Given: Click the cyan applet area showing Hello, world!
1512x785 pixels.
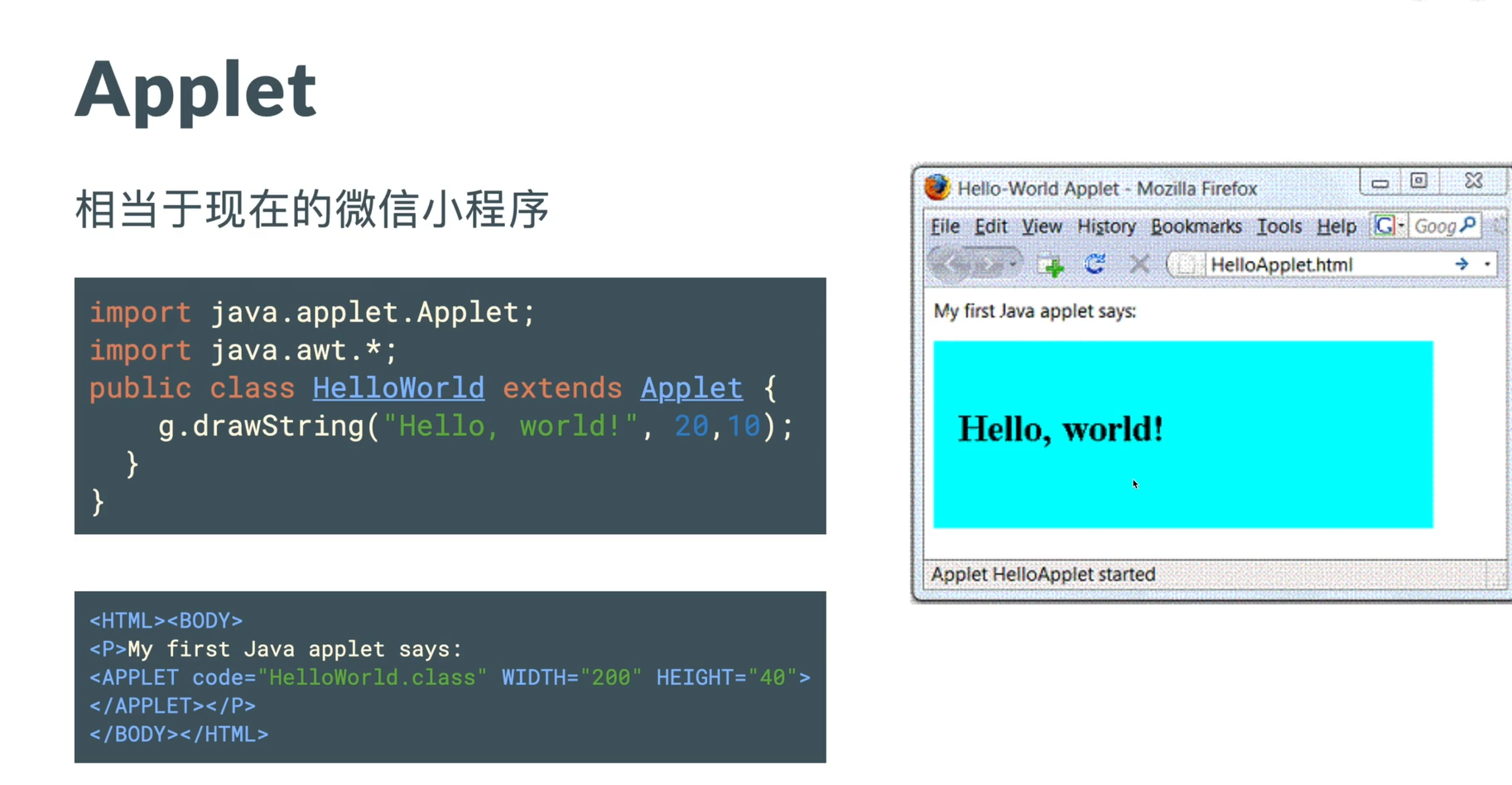Looking at the screenshot, I should pos(1183,434).
